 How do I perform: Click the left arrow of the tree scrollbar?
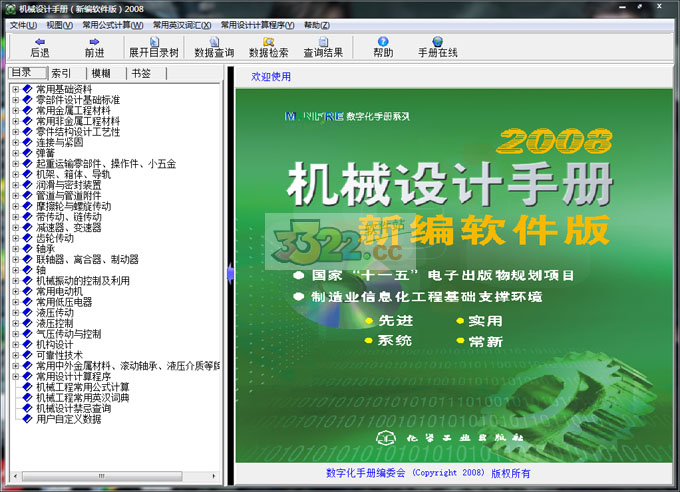pos(15,476)
